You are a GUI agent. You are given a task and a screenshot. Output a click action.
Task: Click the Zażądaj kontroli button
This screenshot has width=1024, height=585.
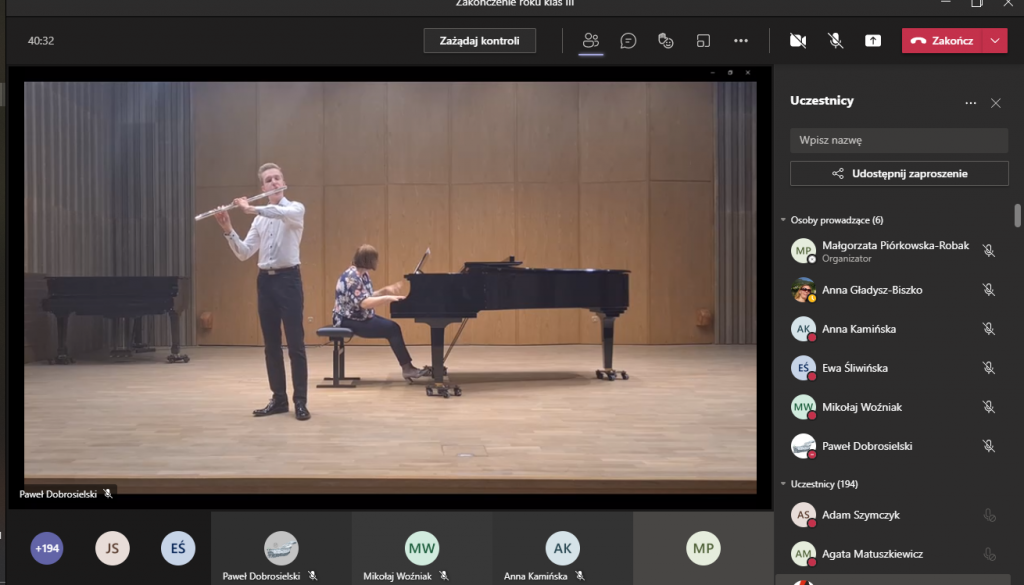click(479, 41)
